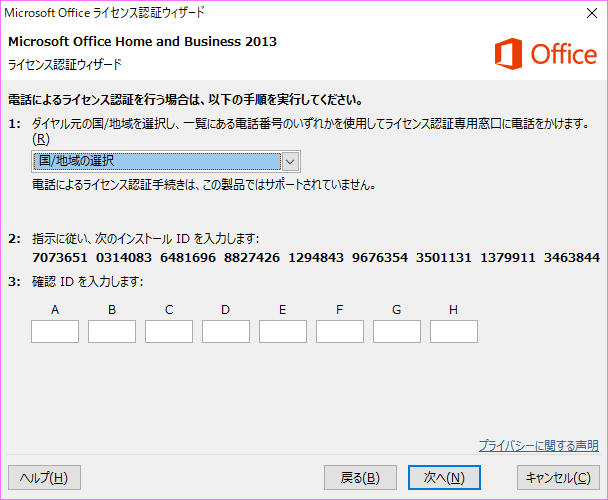
Task: Focus confirmation ID field H
Action: tap(454, 331)
